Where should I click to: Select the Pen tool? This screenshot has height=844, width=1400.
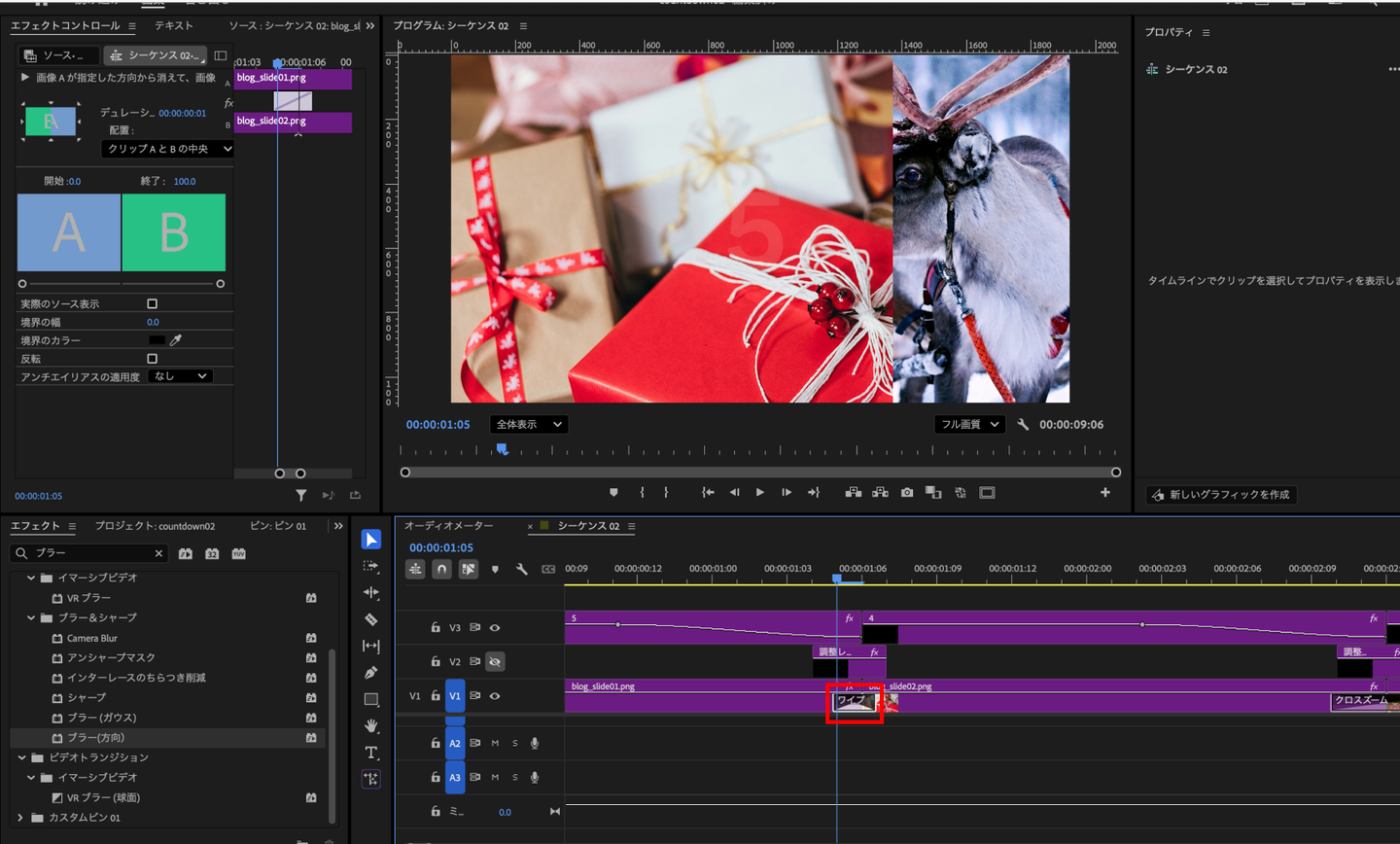(370, 673)
